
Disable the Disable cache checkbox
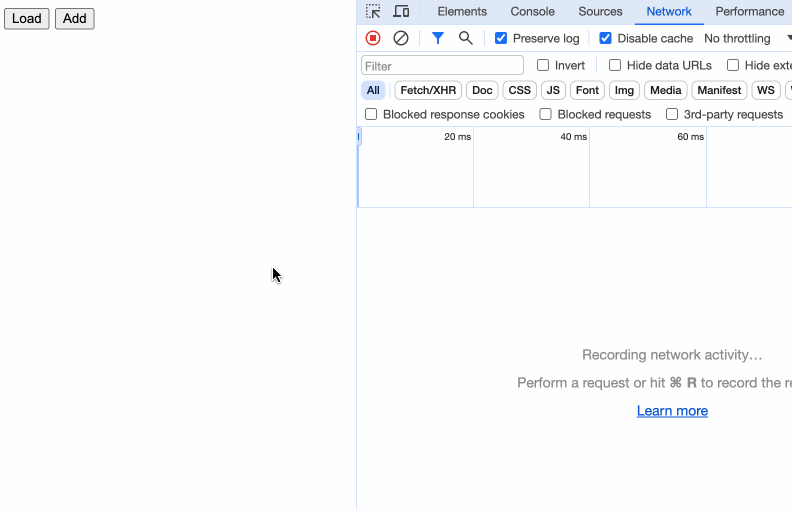tap(606, 38)
